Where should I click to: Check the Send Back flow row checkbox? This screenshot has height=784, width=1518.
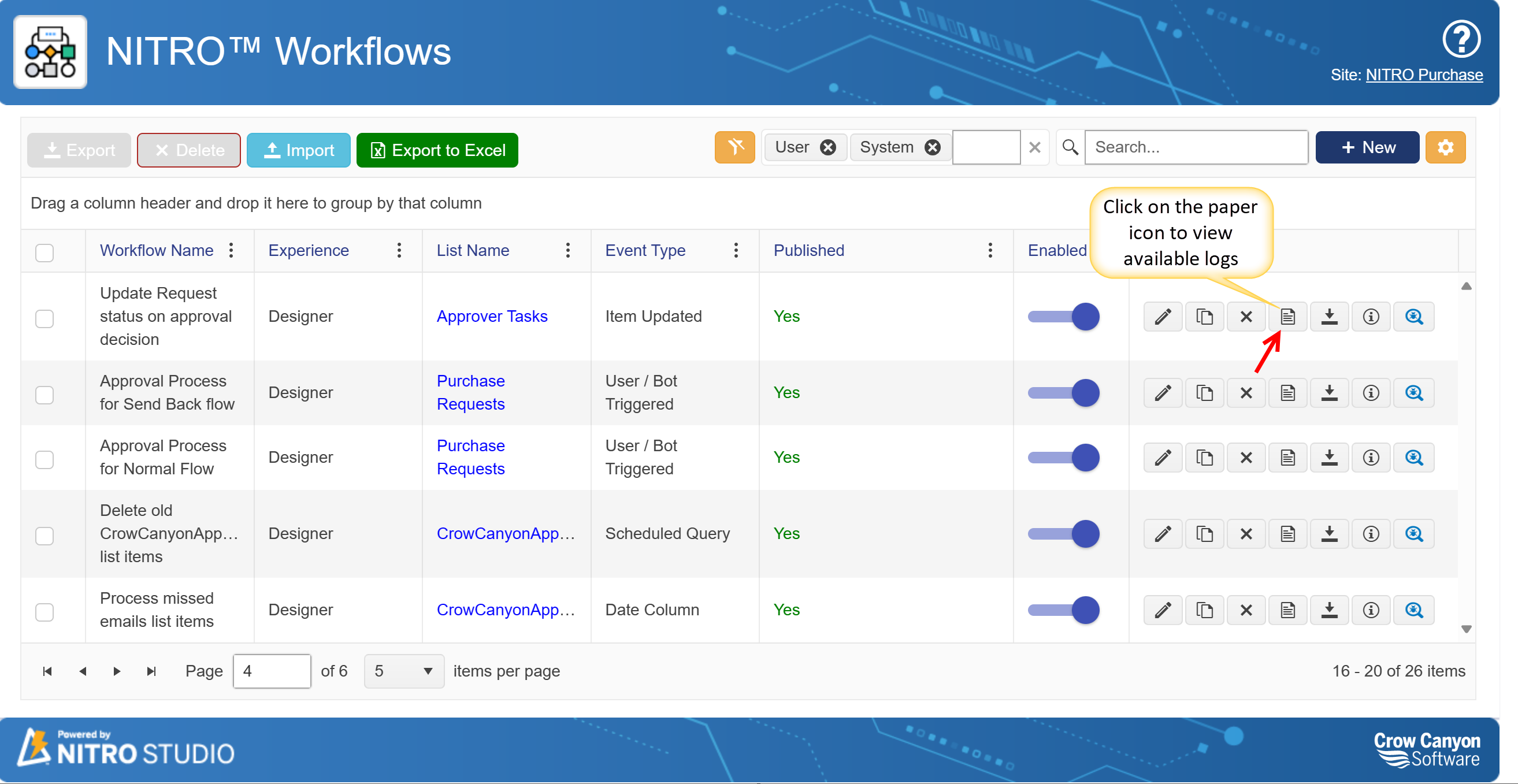pos(44,395)
